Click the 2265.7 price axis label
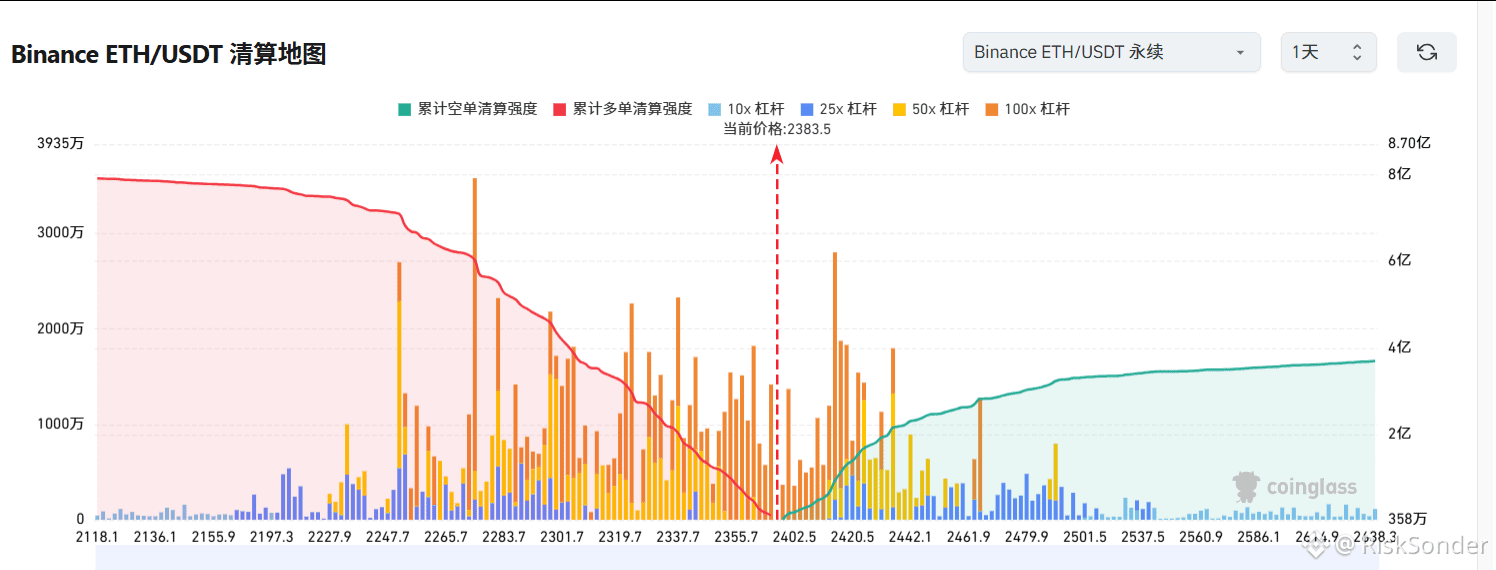1496x570 pixels. pos(445,537)
